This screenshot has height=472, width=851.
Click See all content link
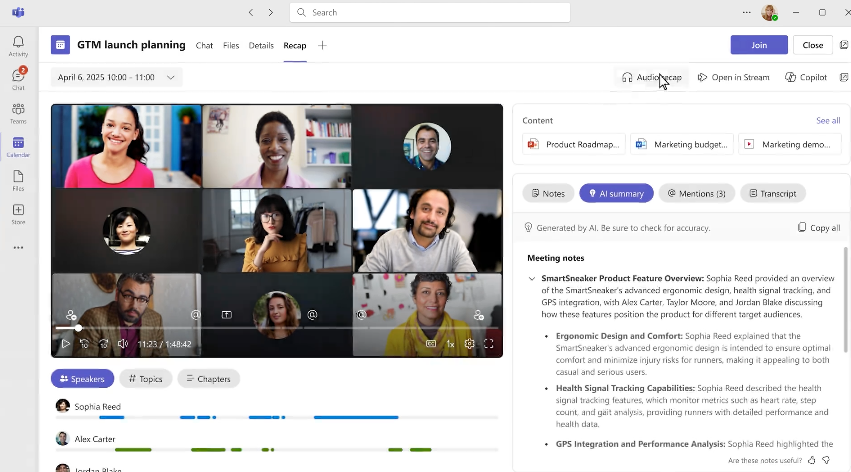coord(827,120)
